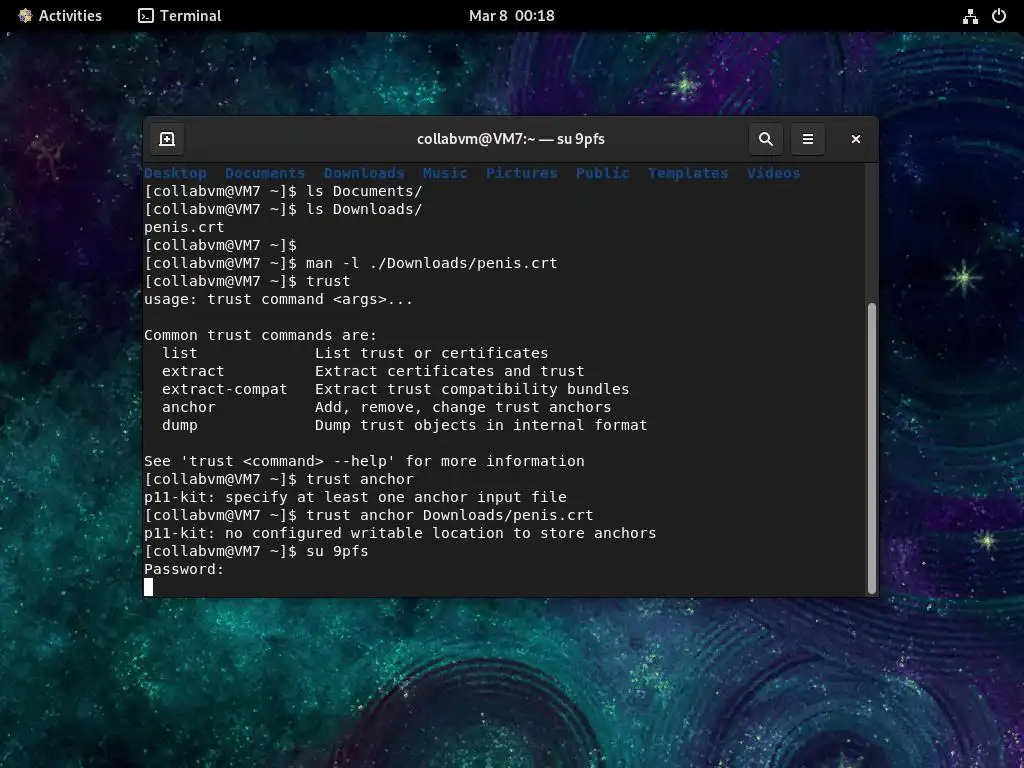Click the 'Videos' directory name

774,173
